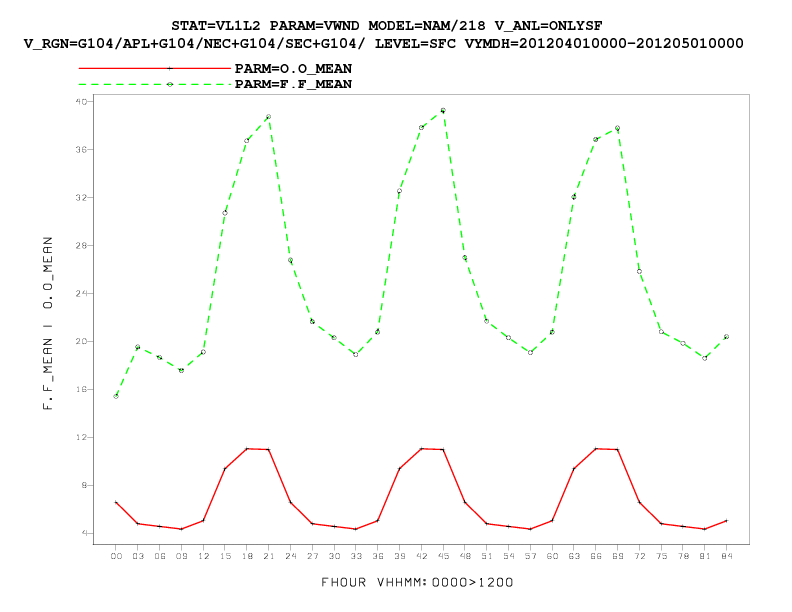Click the x-axis tick label 24

[290, 556]
